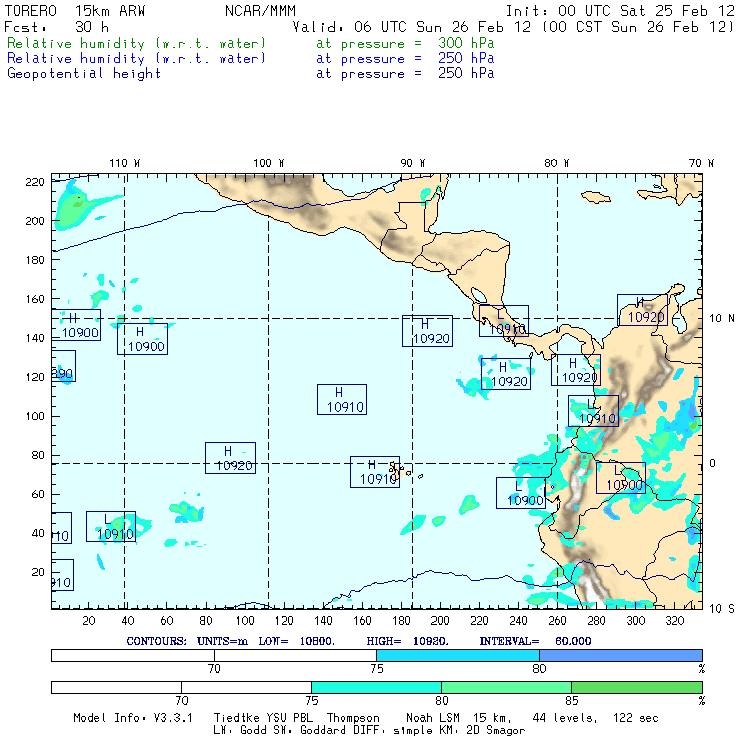Click the 'NCAR/MMM' header label
This screenshot has height=740, width=740.
click(260, 10)
